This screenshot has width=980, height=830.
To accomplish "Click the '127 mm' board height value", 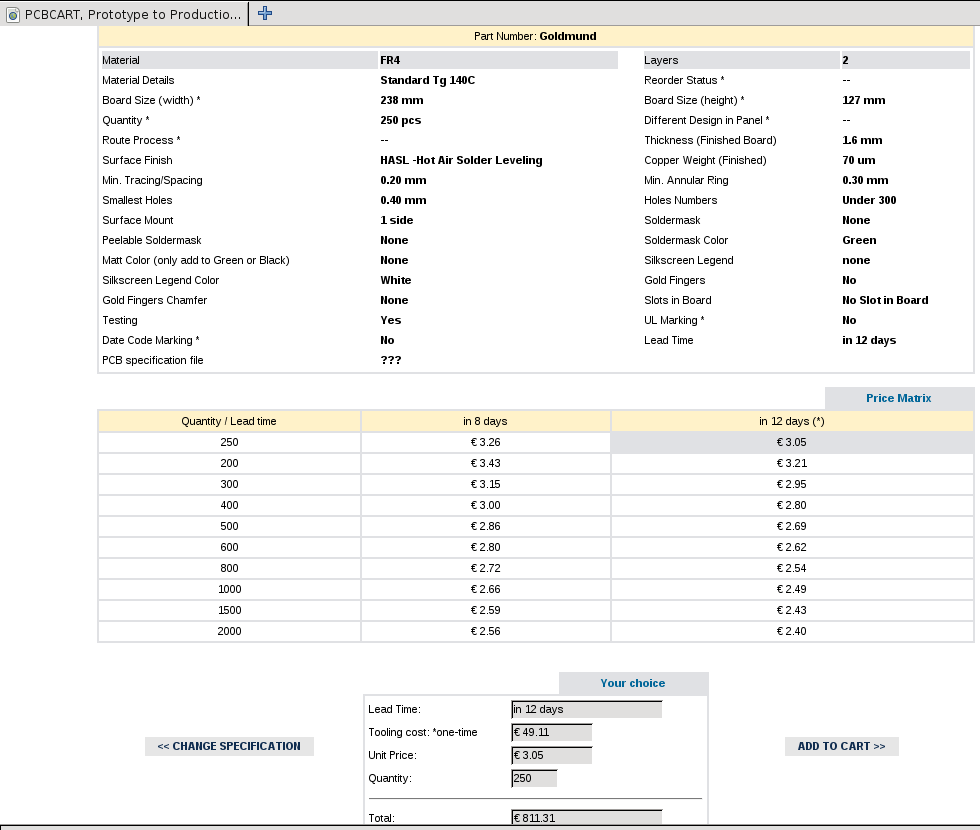I will coord(864,100).
